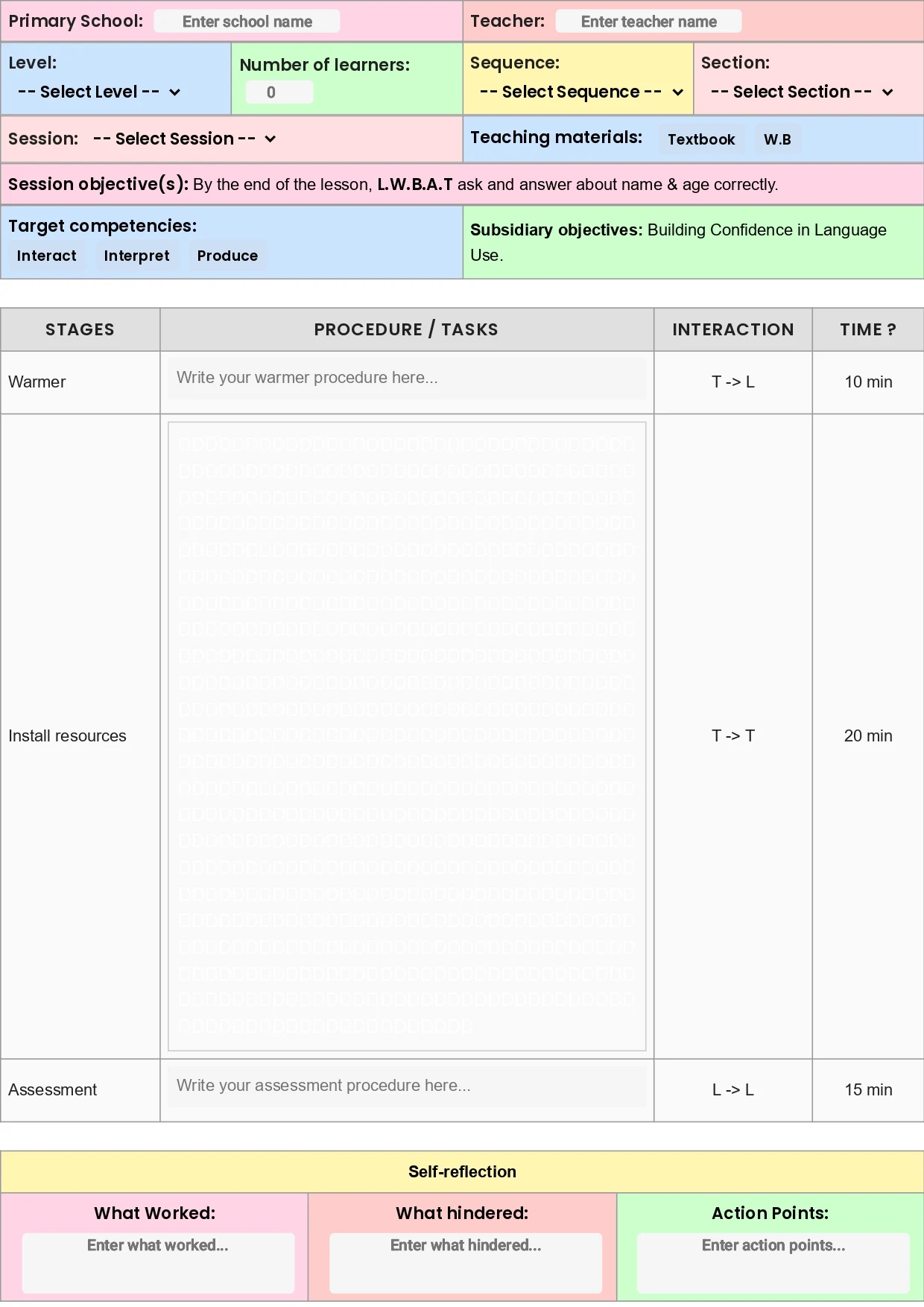Click the Primary School name field
This screenshot has height=1307, width=924.
[x=247, y=22]
